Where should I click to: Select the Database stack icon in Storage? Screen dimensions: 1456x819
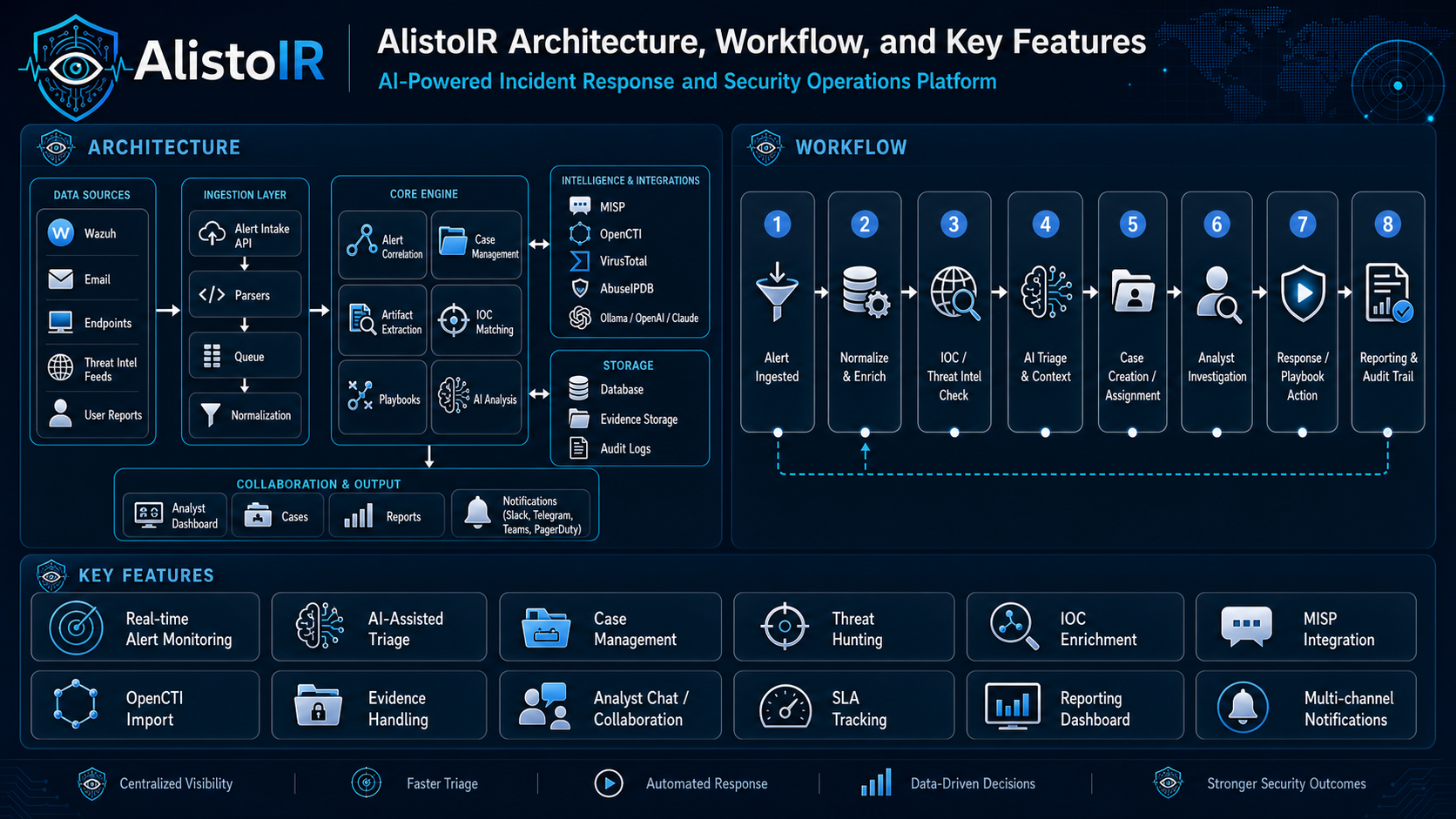tap(578, 389)
